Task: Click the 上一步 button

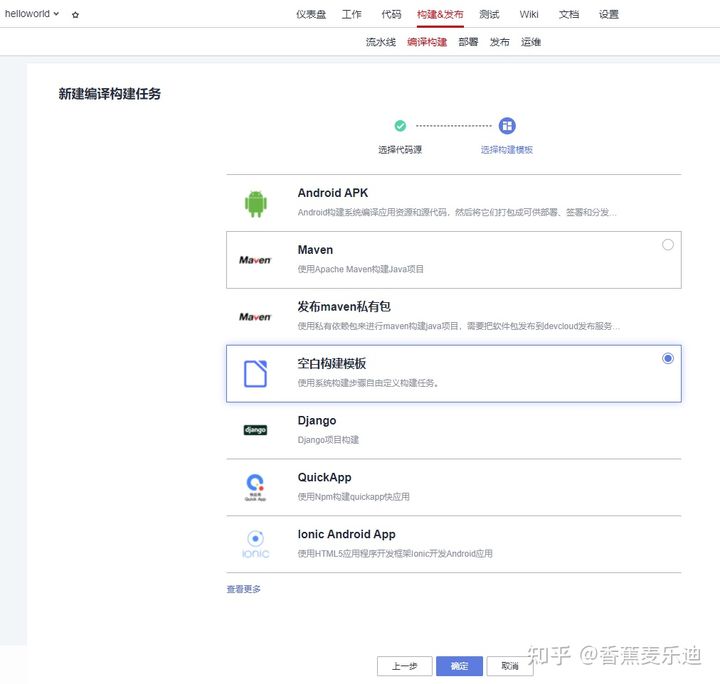Action: [405, 666]
